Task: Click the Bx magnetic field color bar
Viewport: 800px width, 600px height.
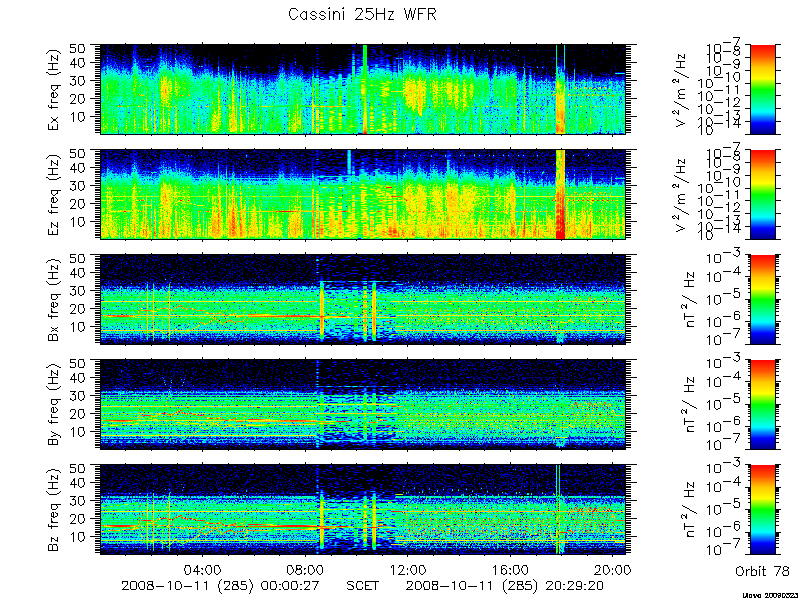Action: (x=762, y=299)
